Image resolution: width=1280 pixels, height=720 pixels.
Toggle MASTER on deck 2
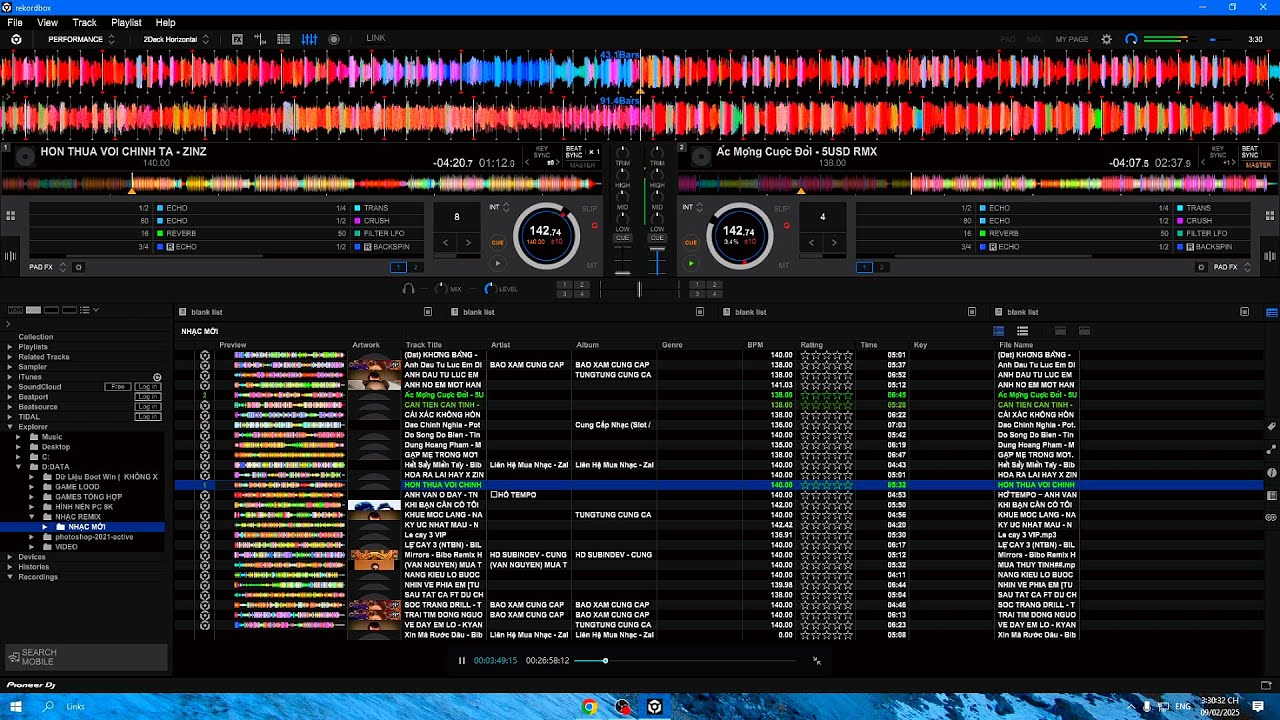coord(1258,165)
